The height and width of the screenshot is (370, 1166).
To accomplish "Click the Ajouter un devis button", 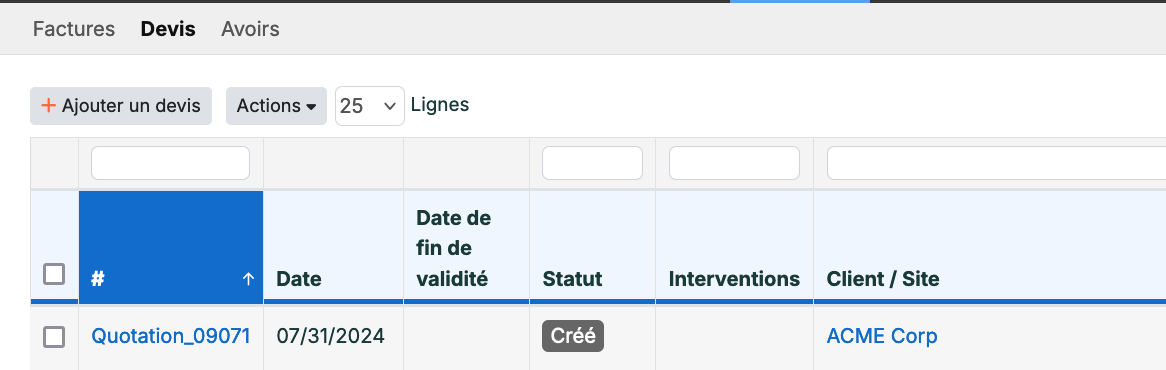I will [121, 106].
